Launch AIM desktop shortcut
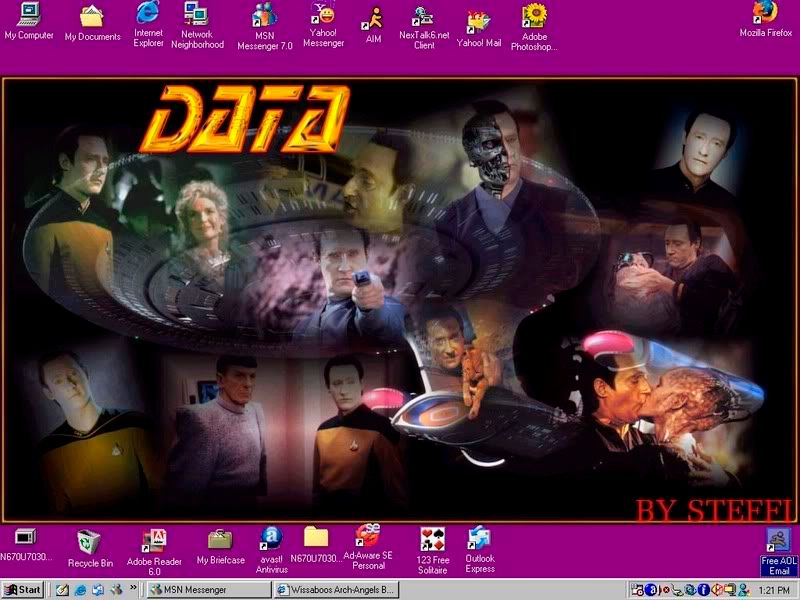 [373, 18]
